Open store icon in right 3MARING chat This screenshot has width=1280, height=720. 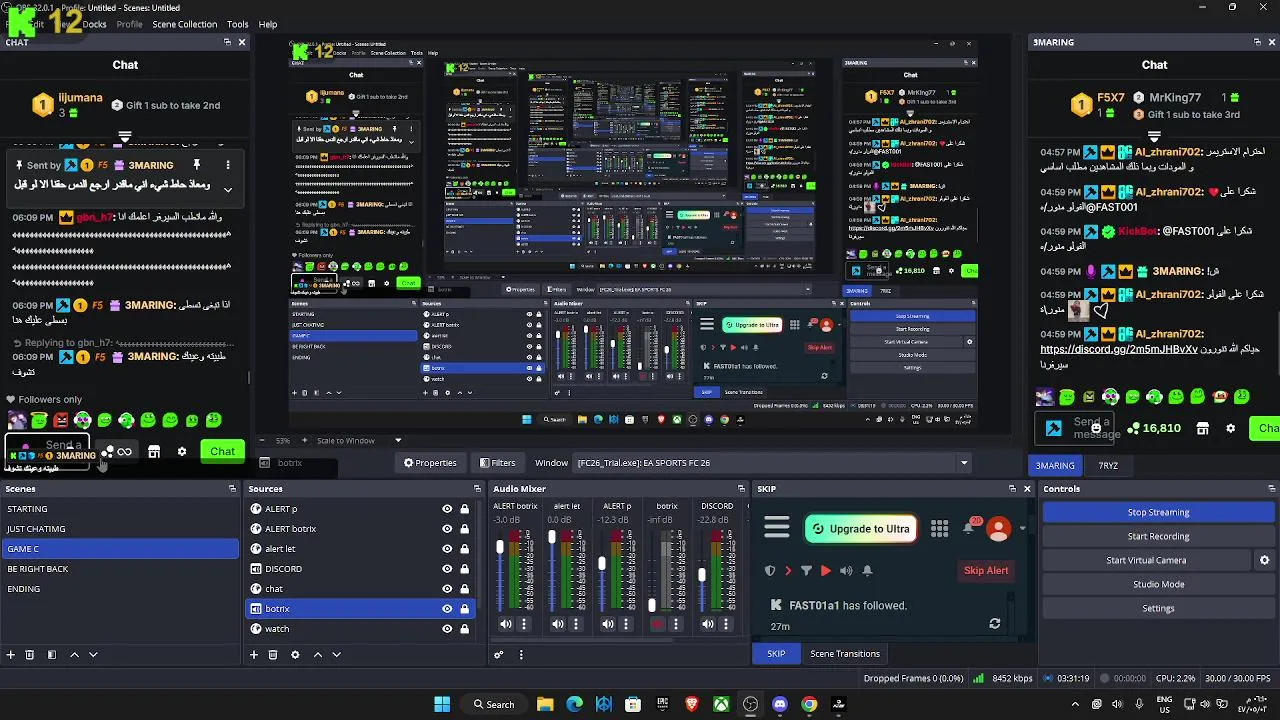(1202, 428)
